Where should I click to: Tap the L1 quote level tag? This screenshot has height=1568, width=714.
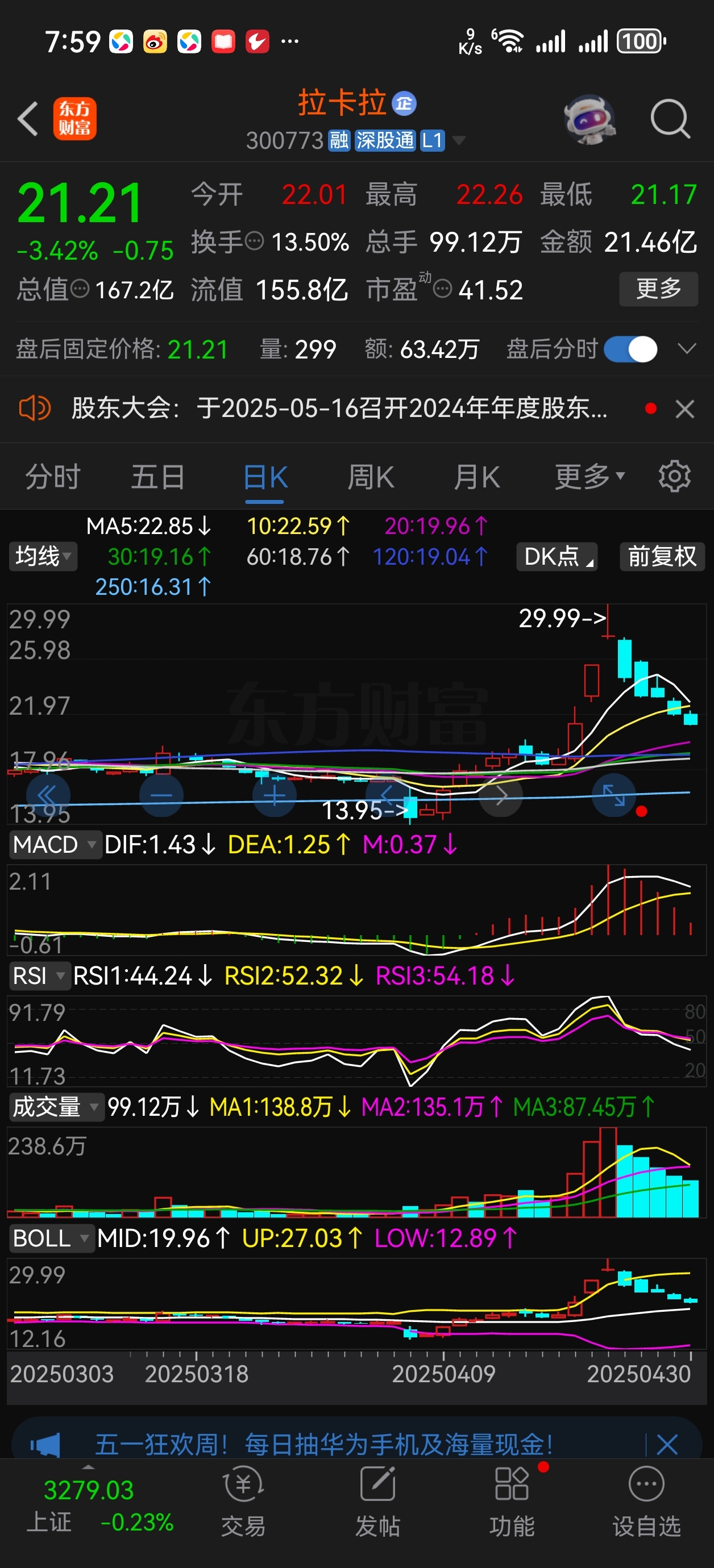(432, 141)
